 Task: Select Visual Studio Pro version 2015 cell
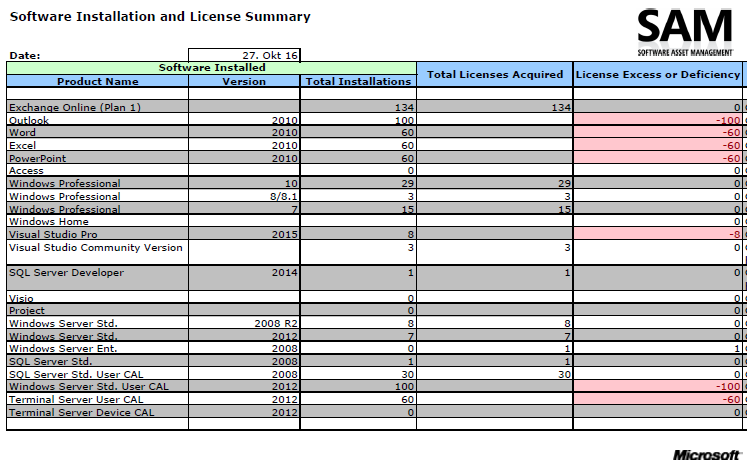244,234
